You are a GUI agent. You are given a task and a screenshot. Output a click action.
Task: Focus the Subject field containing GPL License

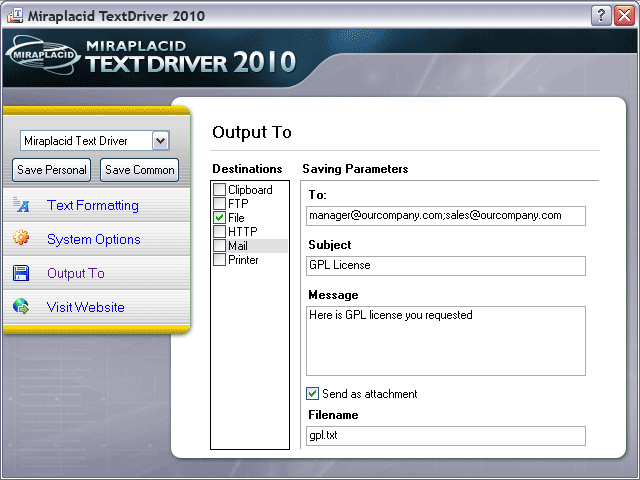(x=446, y=266)
